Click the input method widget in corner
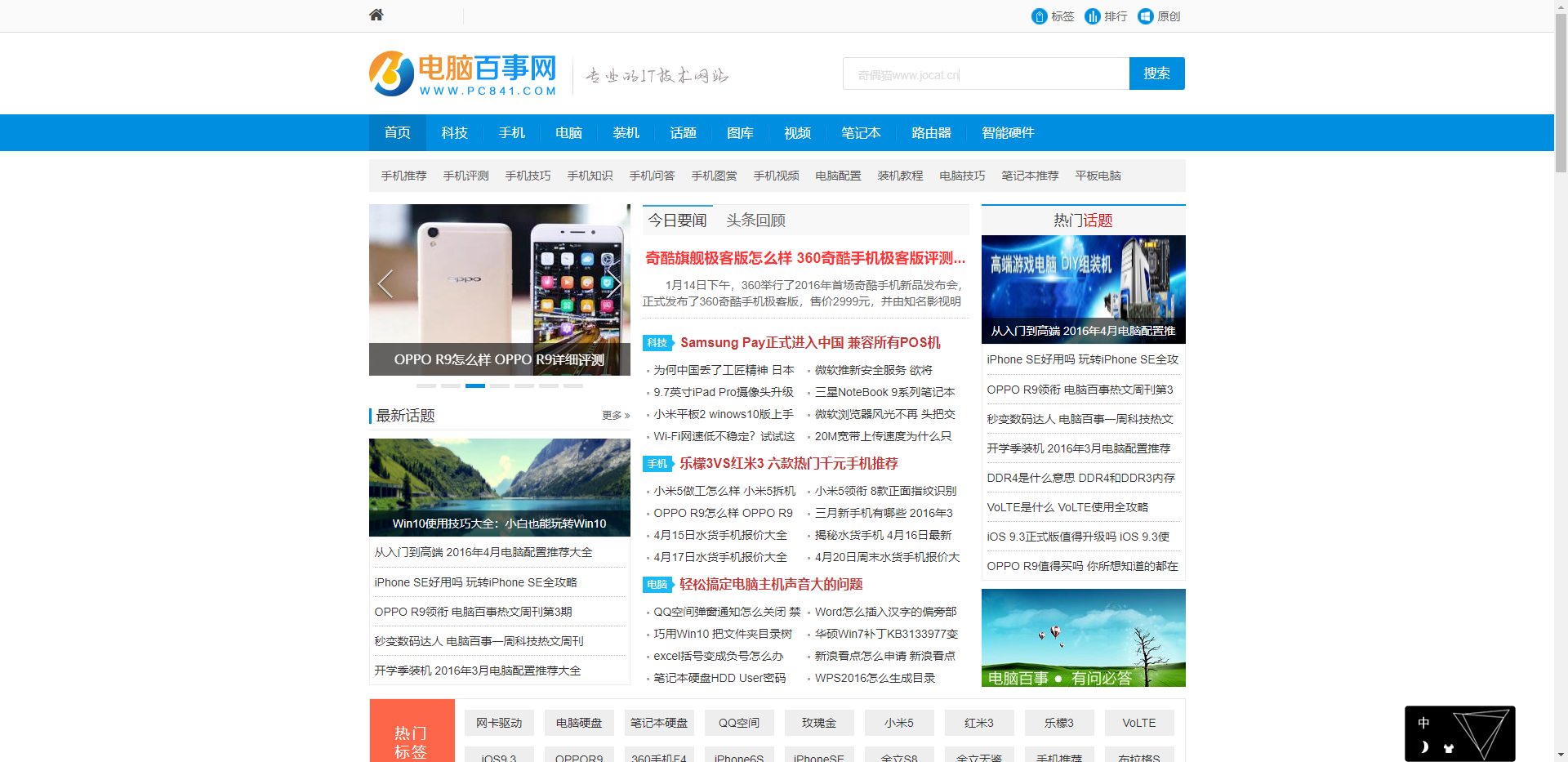The height and width of the screenshot is (762, 1568). point(1459,733)
